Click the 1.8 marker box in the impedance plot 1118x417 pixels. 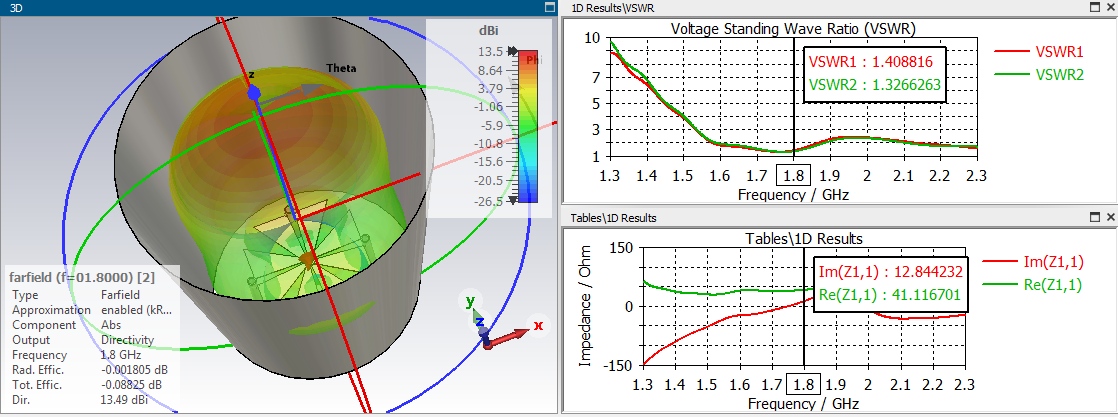tap(802, 385)
